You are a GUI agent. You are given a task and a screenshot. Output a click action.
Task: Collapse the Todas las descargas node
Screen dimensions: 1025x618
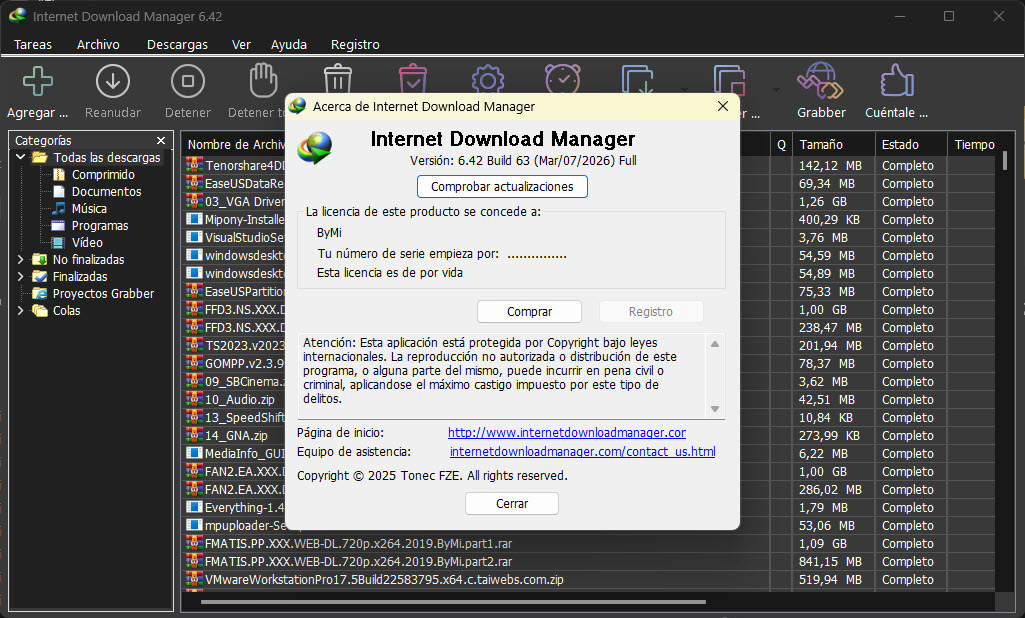point(20,158)
